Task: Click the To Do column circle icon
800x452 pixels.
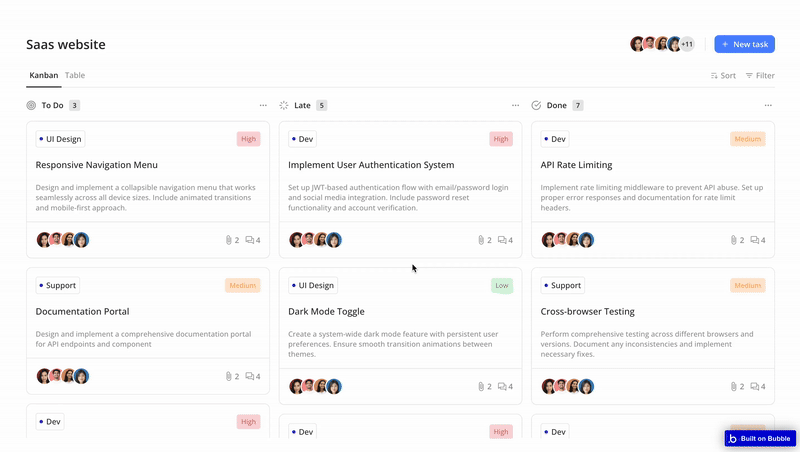Action: [31, 105]
